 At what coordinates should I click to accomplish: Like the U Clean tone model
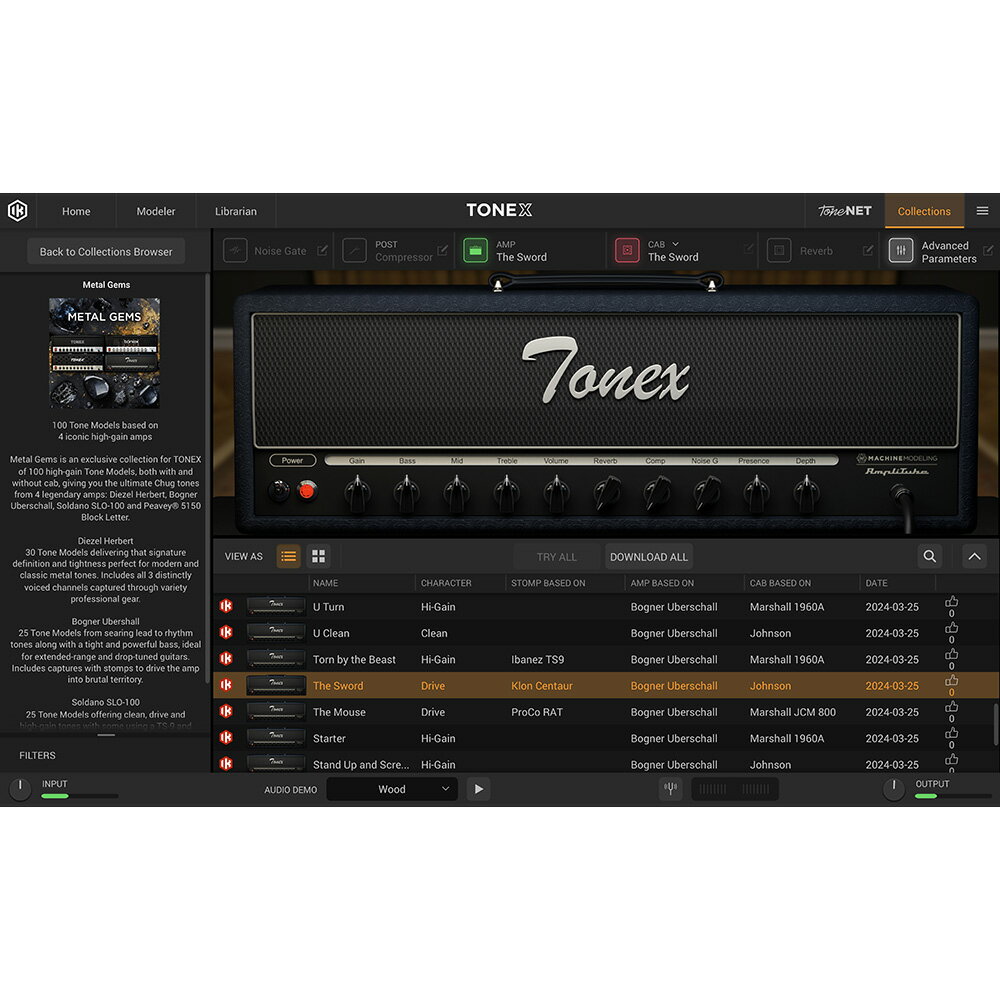pos(952,628)
